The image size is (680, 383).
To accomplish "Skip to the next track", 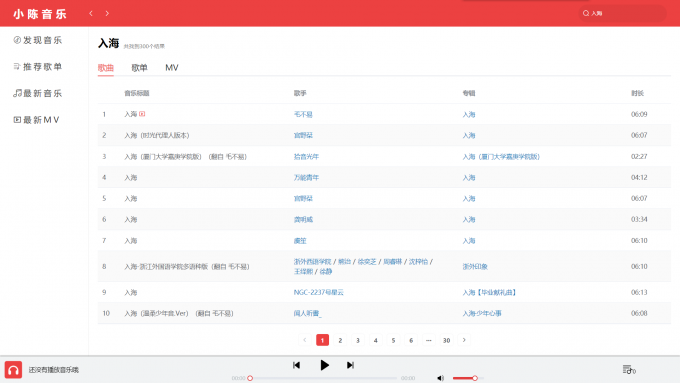I will (x=350, y=365).
